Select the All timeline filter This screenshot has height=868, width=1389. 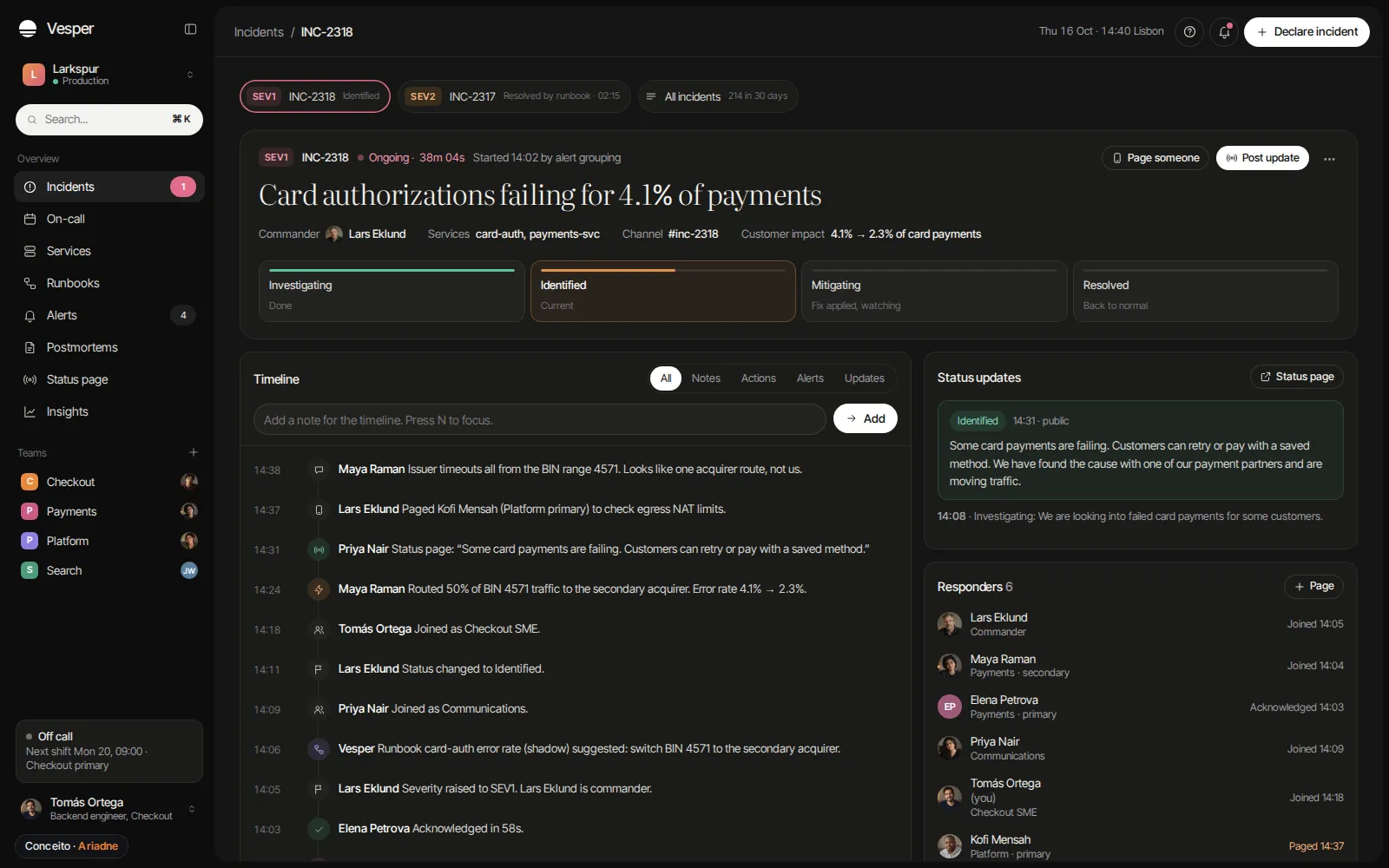[x=666, y=378]
